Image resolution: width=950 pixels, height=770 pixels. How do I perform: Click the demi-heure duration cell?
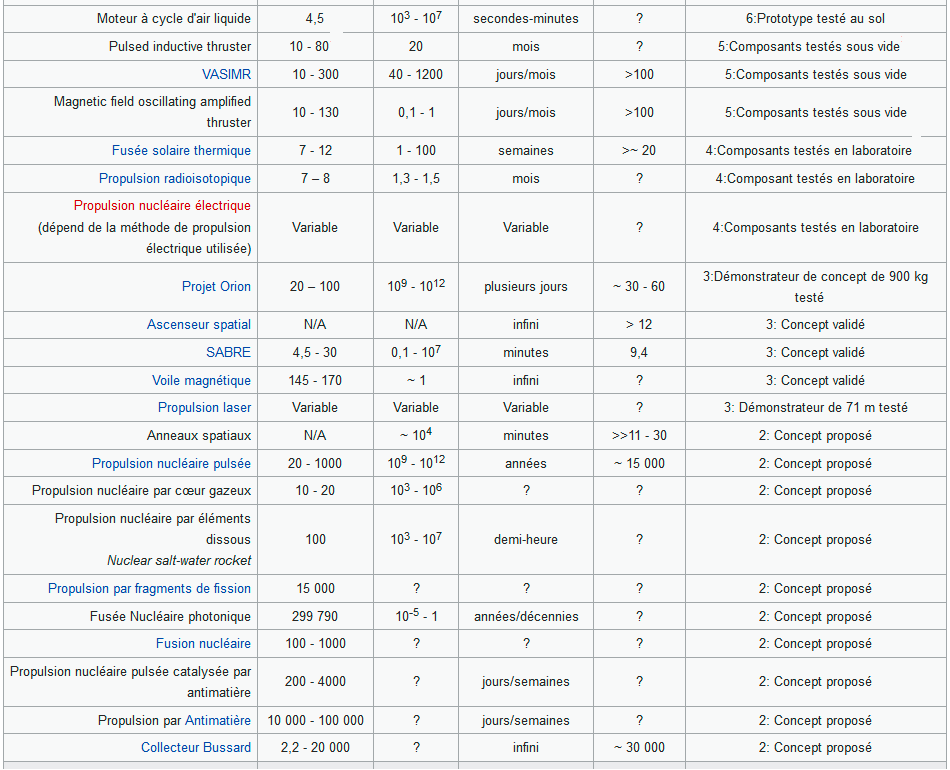525,540
